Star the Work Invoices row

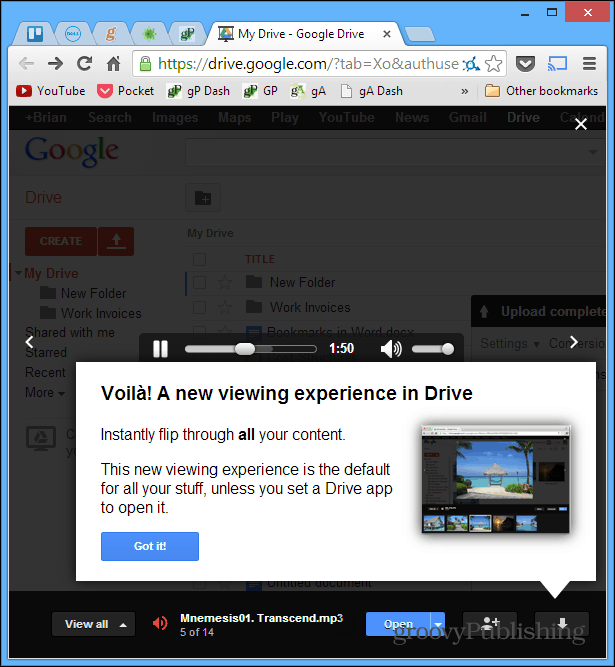pyautogui.click(x=225, y=307)
